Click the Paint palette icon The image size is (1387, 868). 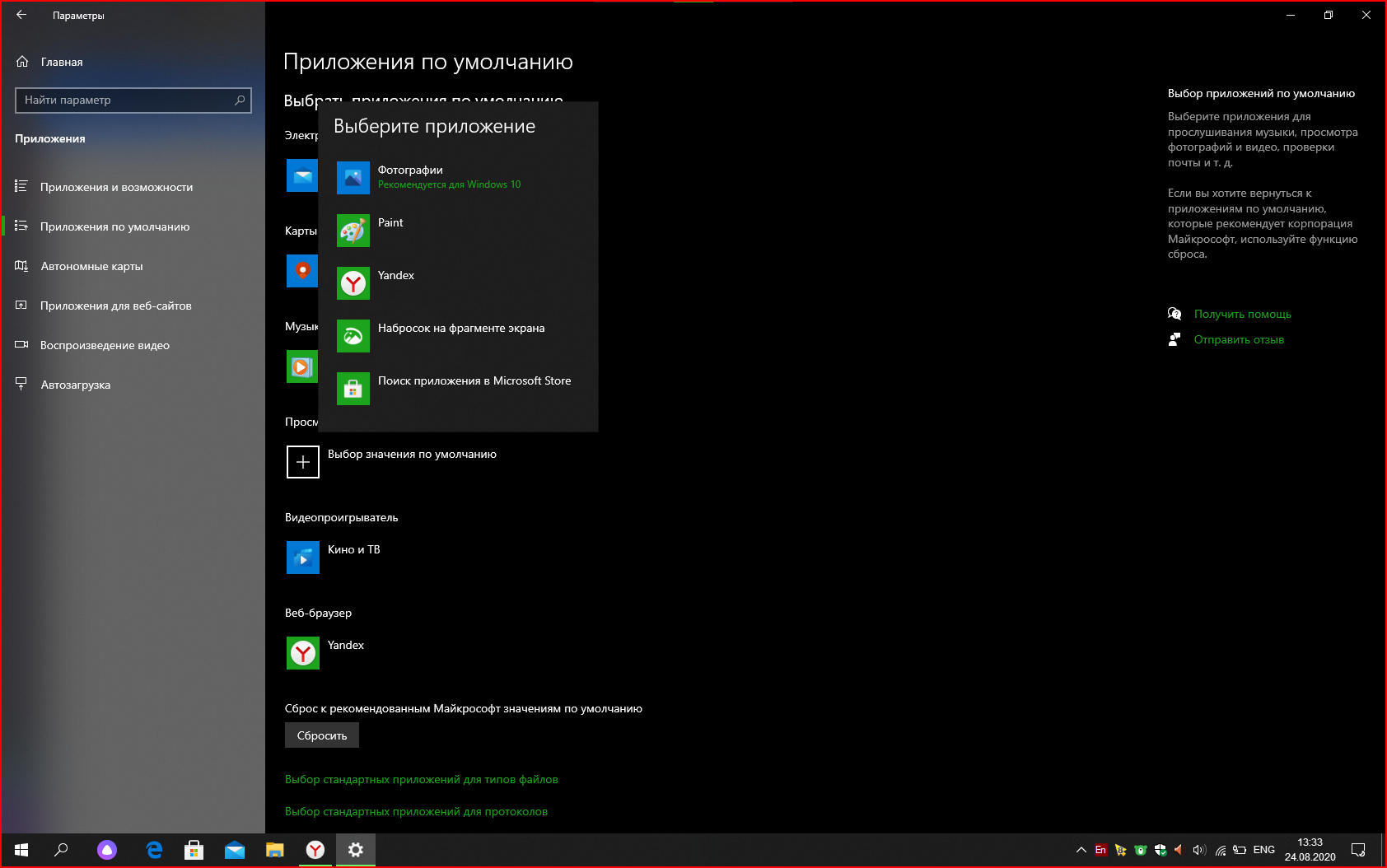pyautogui.click(x=353, y=231)
